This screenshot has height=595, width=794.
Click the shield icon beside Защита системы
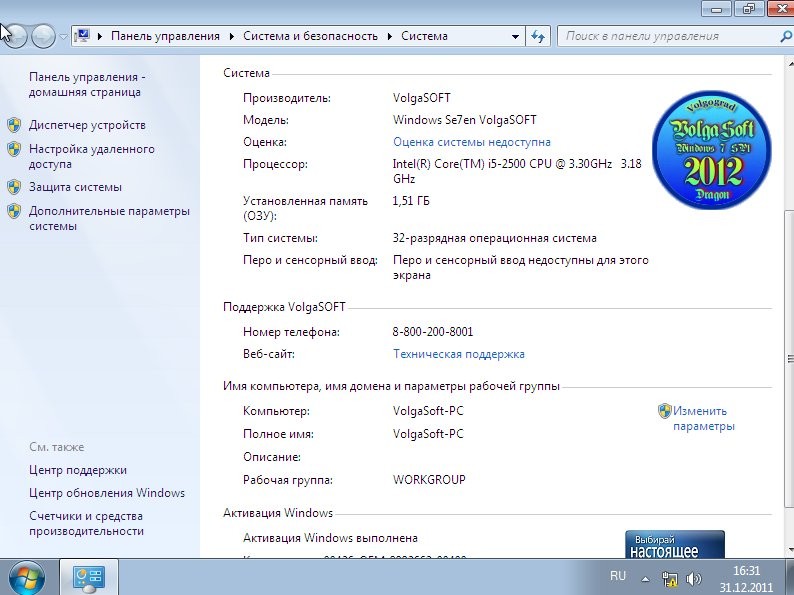(14, 187)
